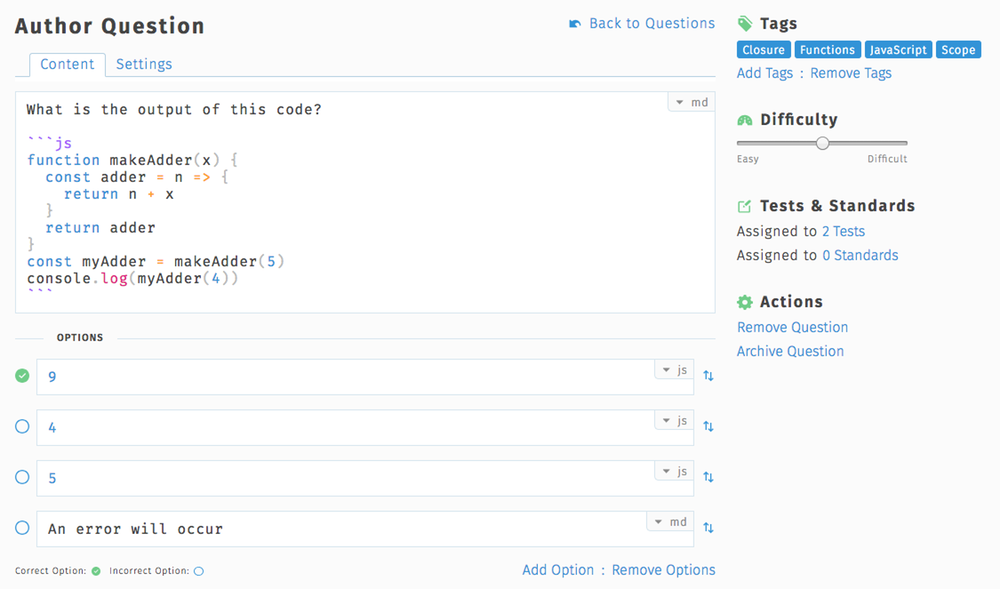Click the Archive Question link

coord(790,351)
